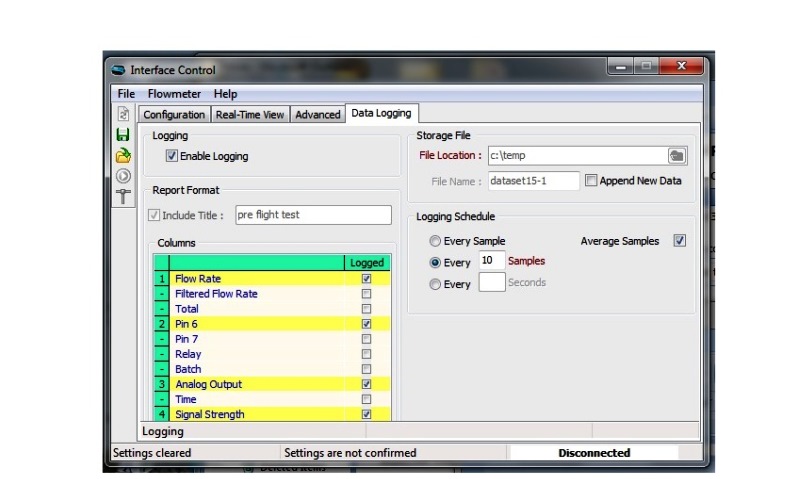Click the open folder toolbar icon

point(124,155)
